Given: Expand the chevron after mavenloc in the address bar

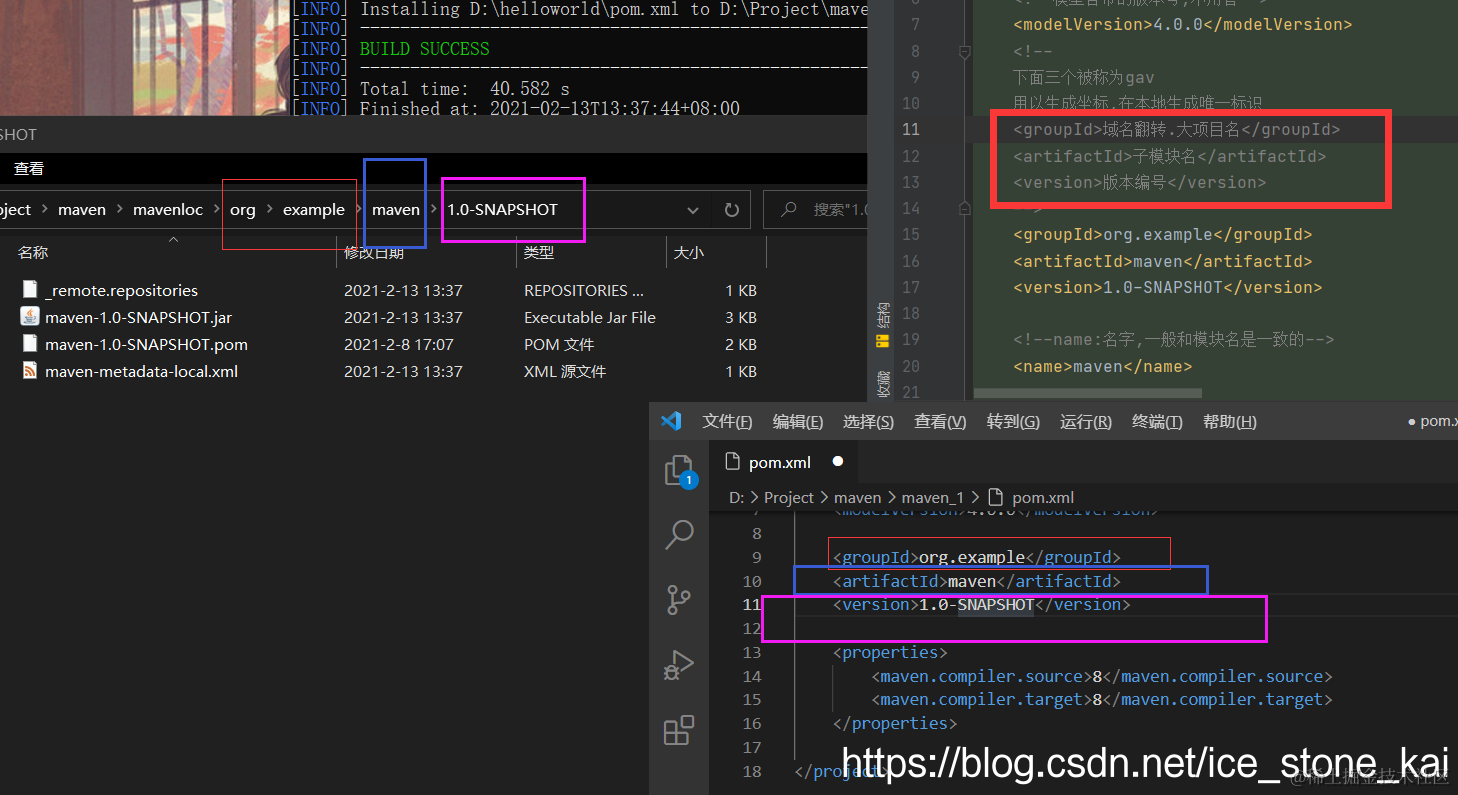Looking at the screenshot, I should (216, 210).
